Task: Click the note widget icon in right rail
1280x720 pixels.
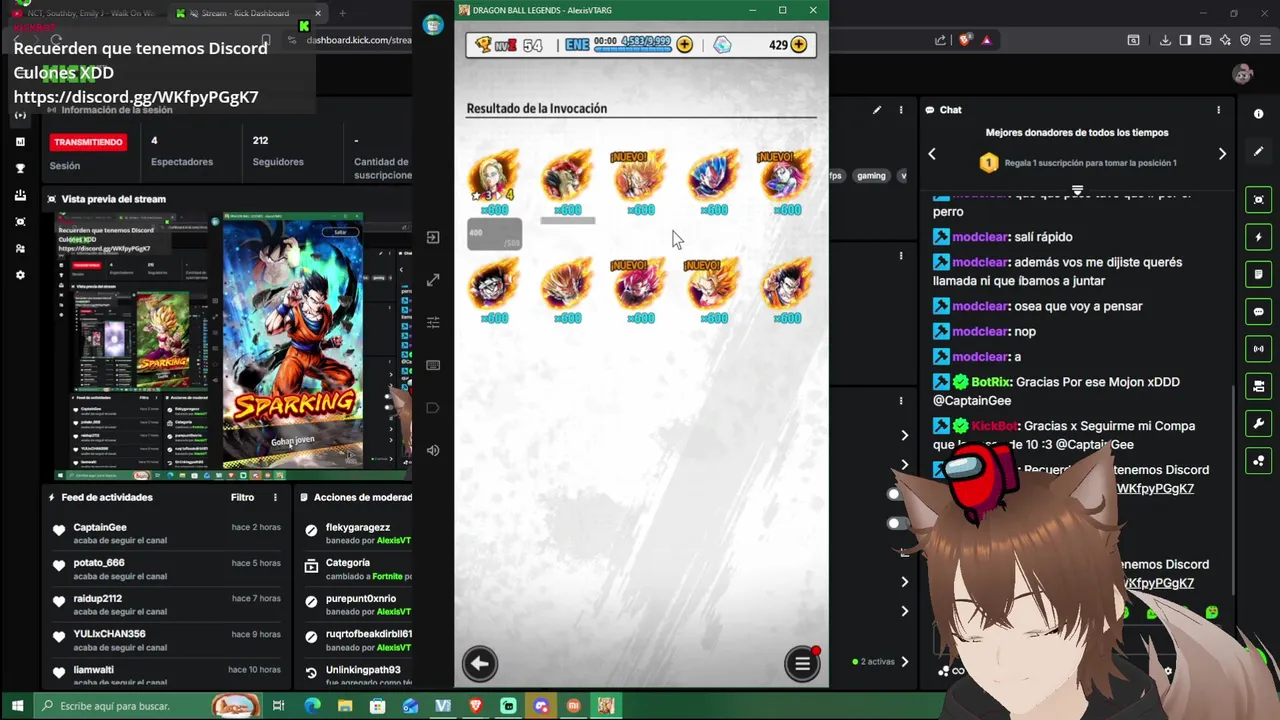Action: pyautogui.click(x=1258, y=274)
